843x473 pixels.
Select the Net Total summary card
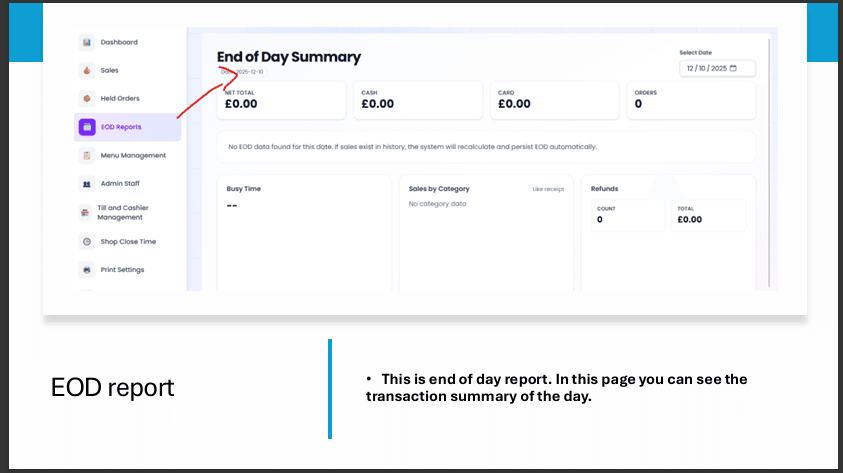point(281,100)
